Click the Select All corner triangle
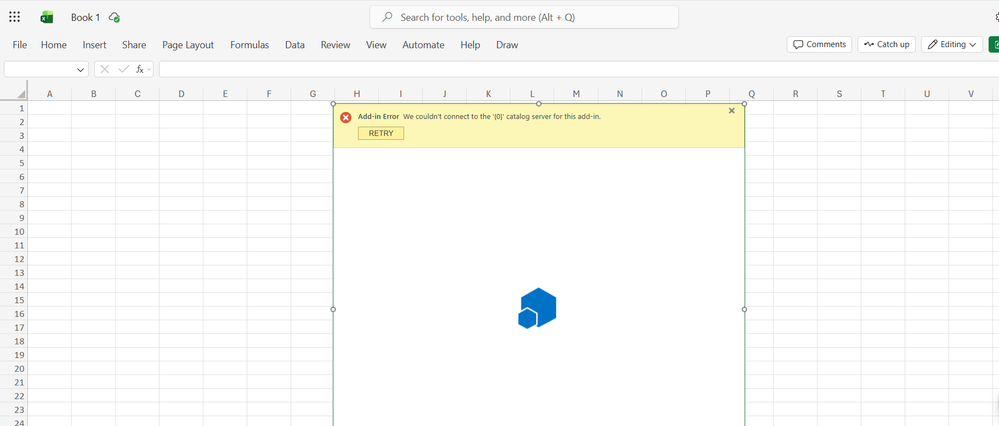The height and width of the screenshot is (426, 999). click(21, 93)
